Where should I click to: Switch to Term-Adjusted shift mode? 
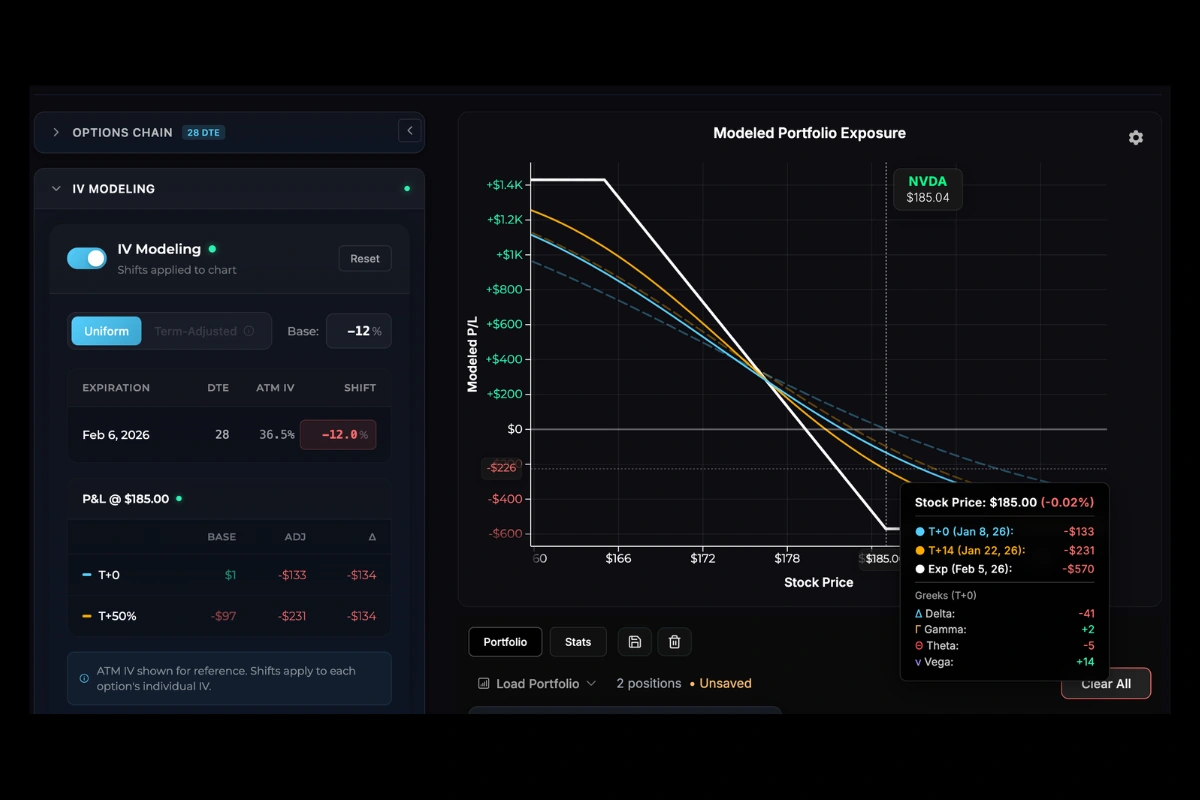[195, 331]
